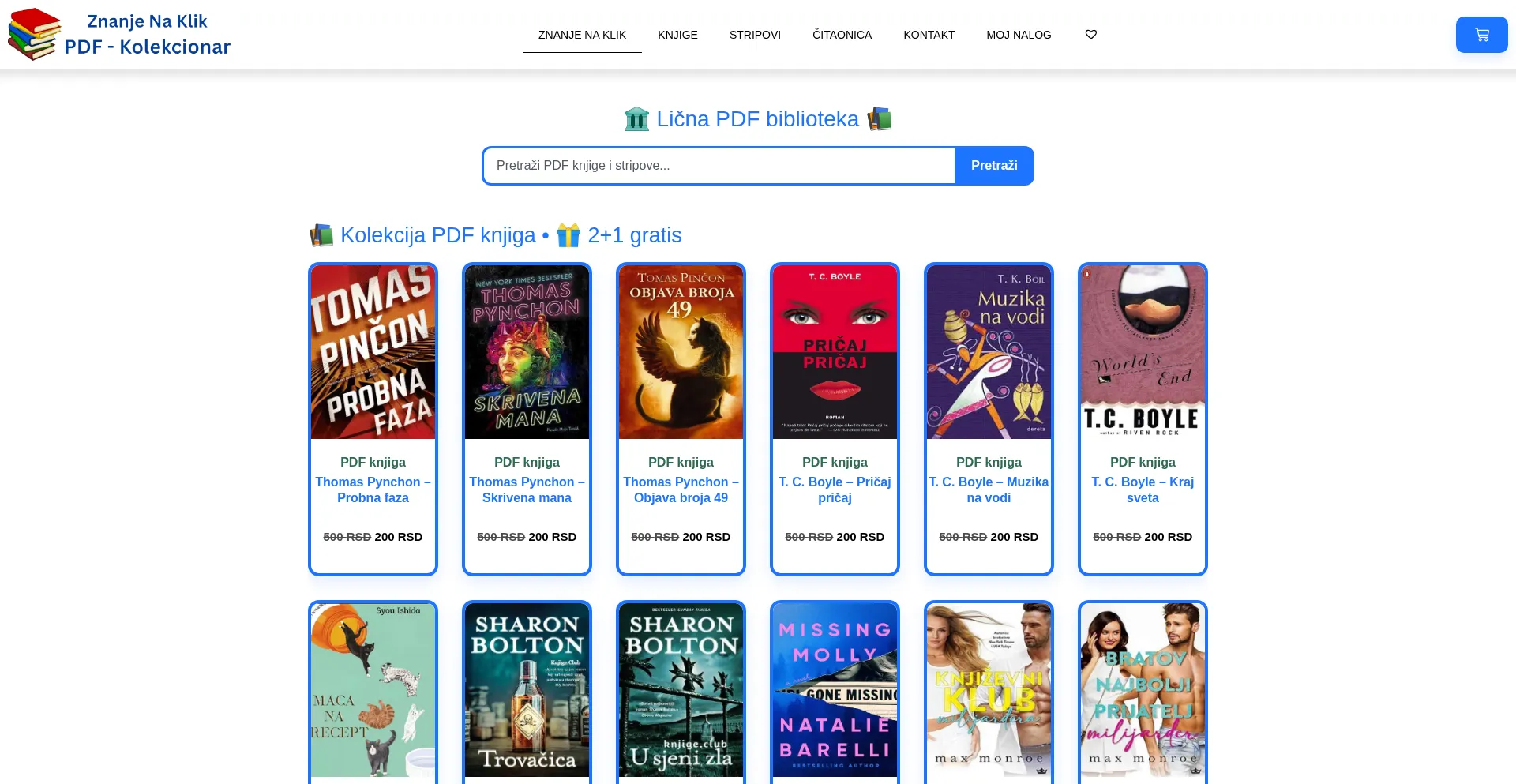The height and width of the screenshot is (784, 1516).
Task: Open the Maca na recept cover
Action: click(x=373, y=690)
